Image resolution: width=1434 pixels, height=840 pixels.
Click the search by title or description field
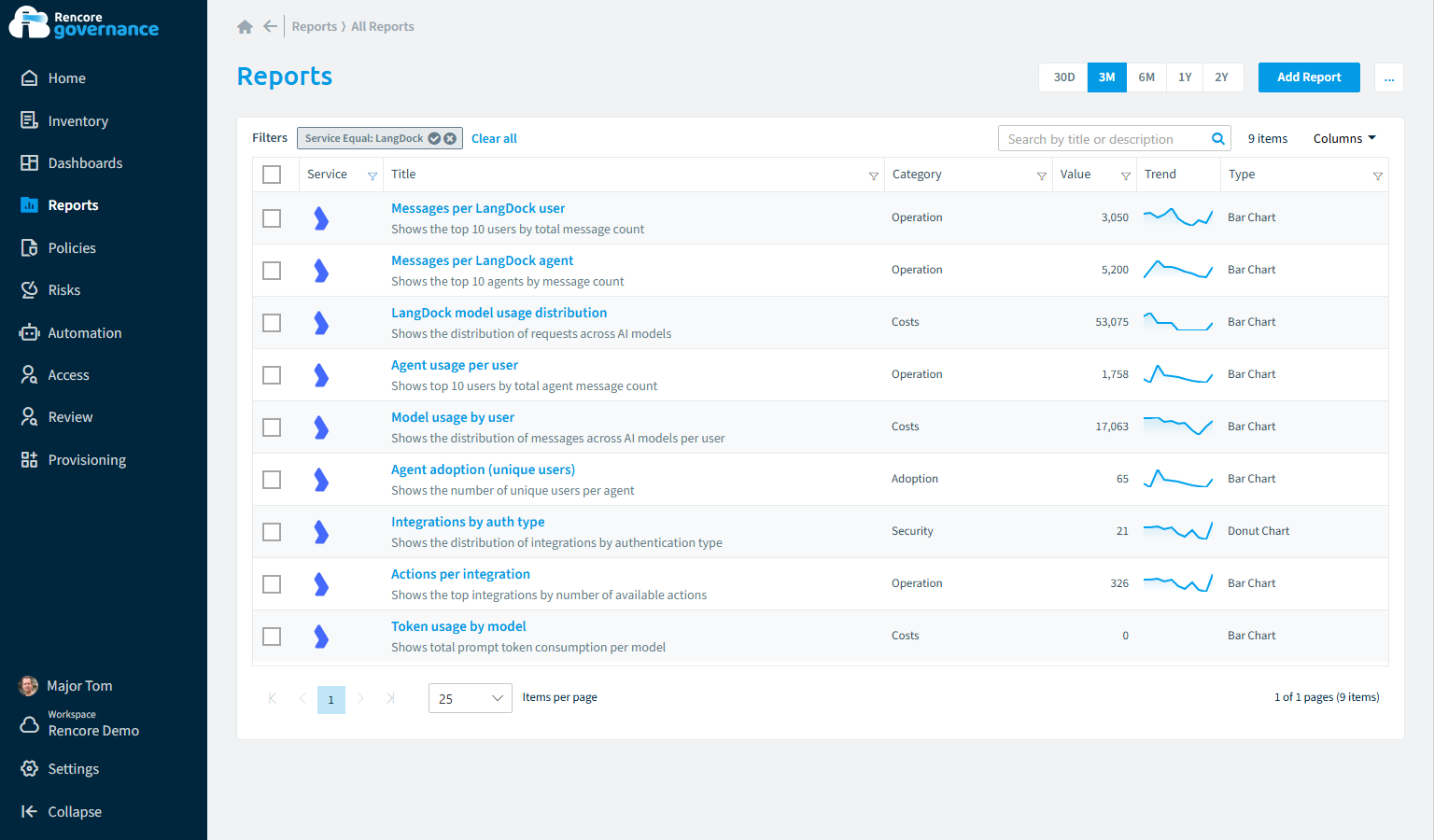(x=1115, y=139)
